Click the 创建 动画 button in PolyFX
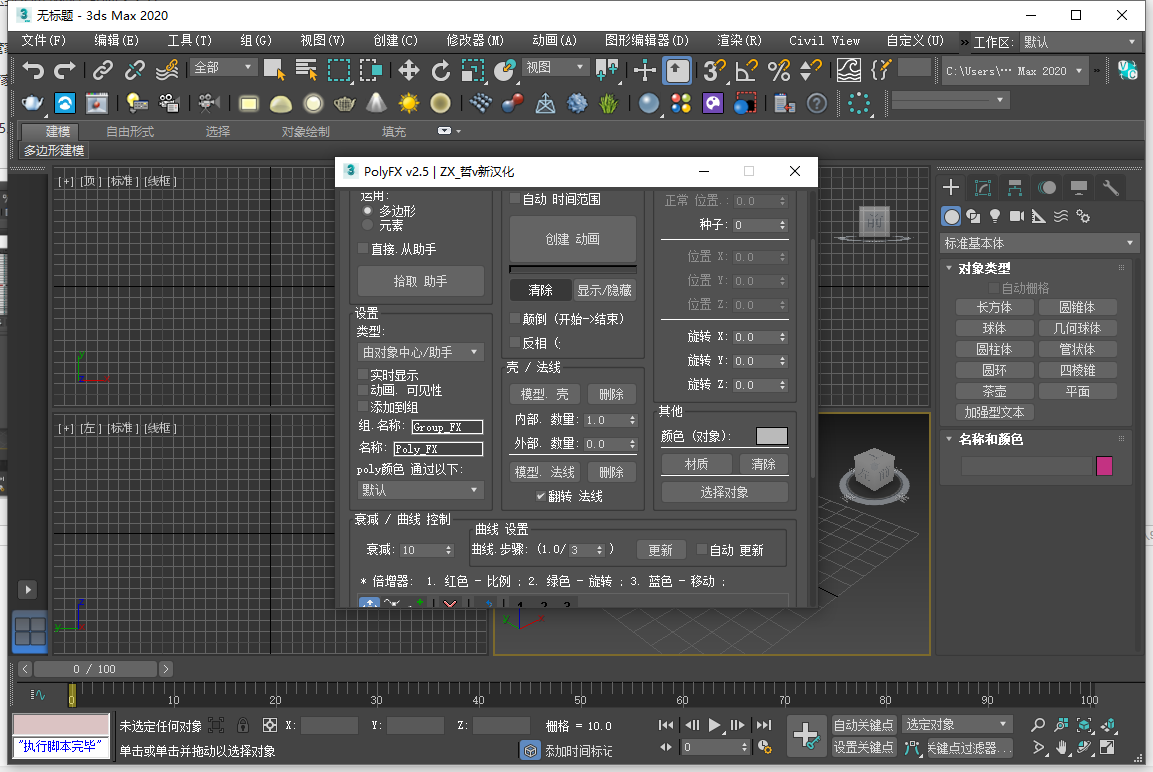The width and height of the screenshot is (1153, 772). point(572,239)
